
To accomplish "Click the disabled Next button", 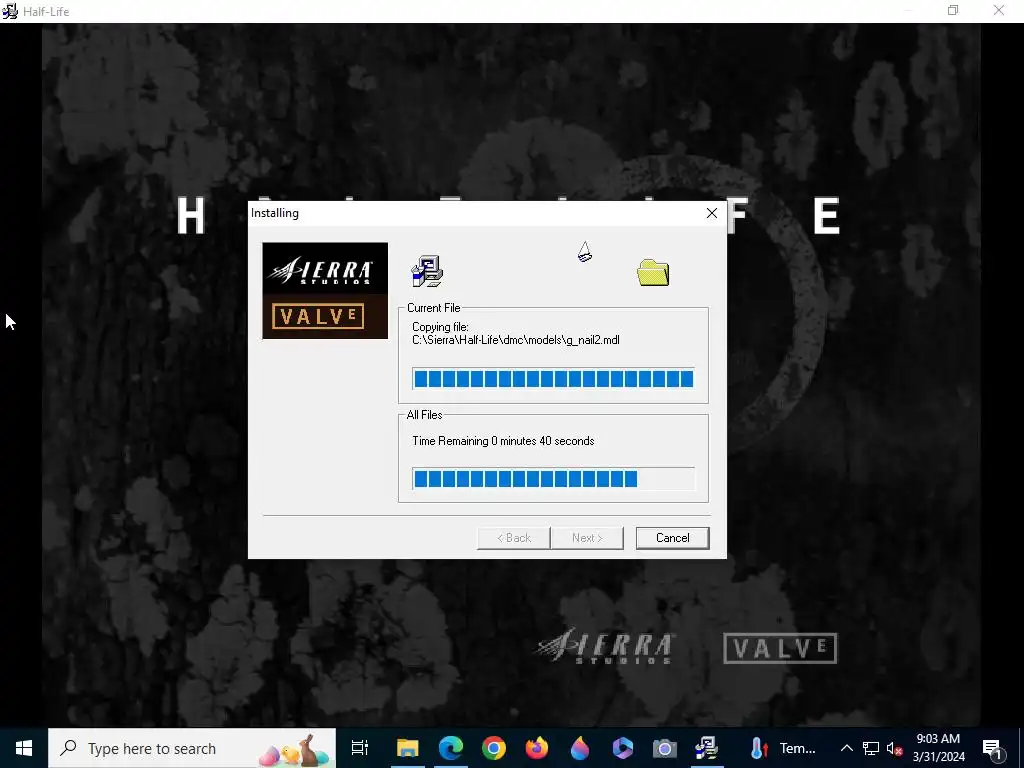I will (x=587, y=537).
